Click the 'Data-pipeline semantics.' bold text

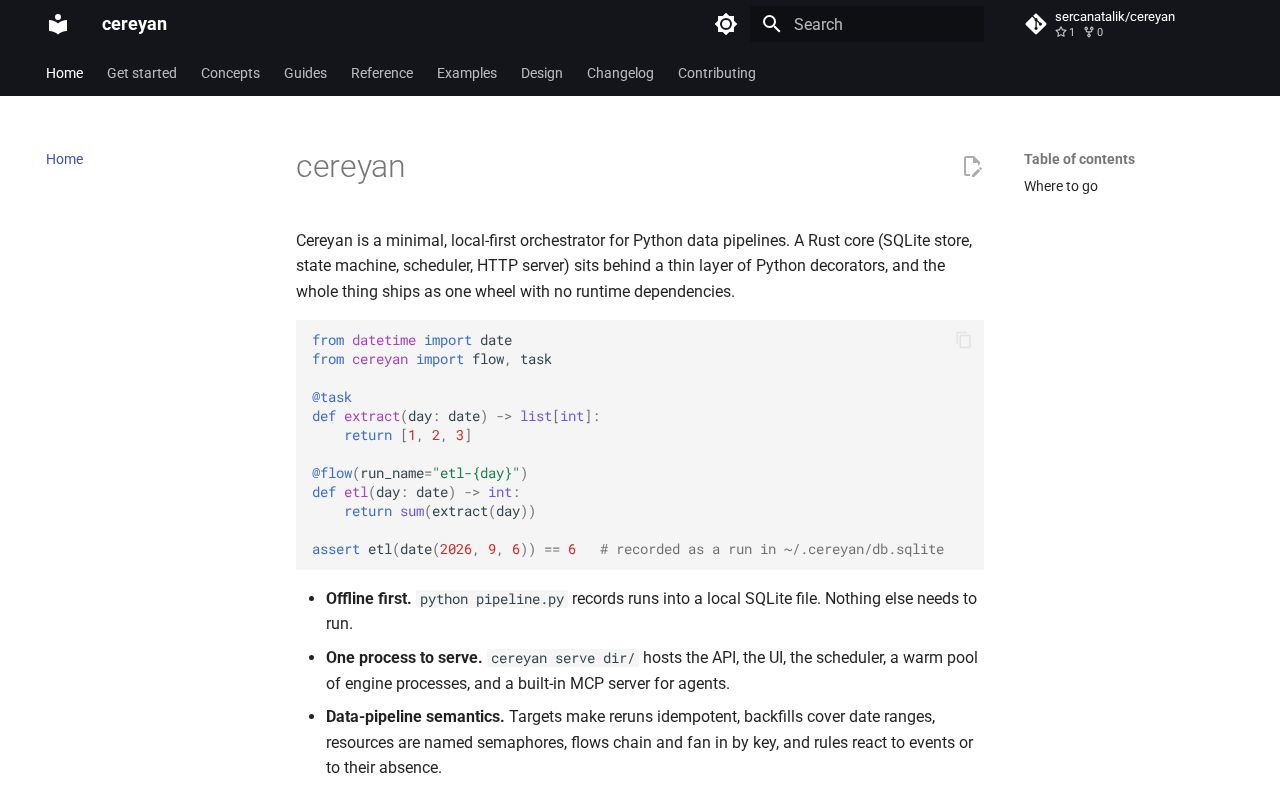coord(415,716)
